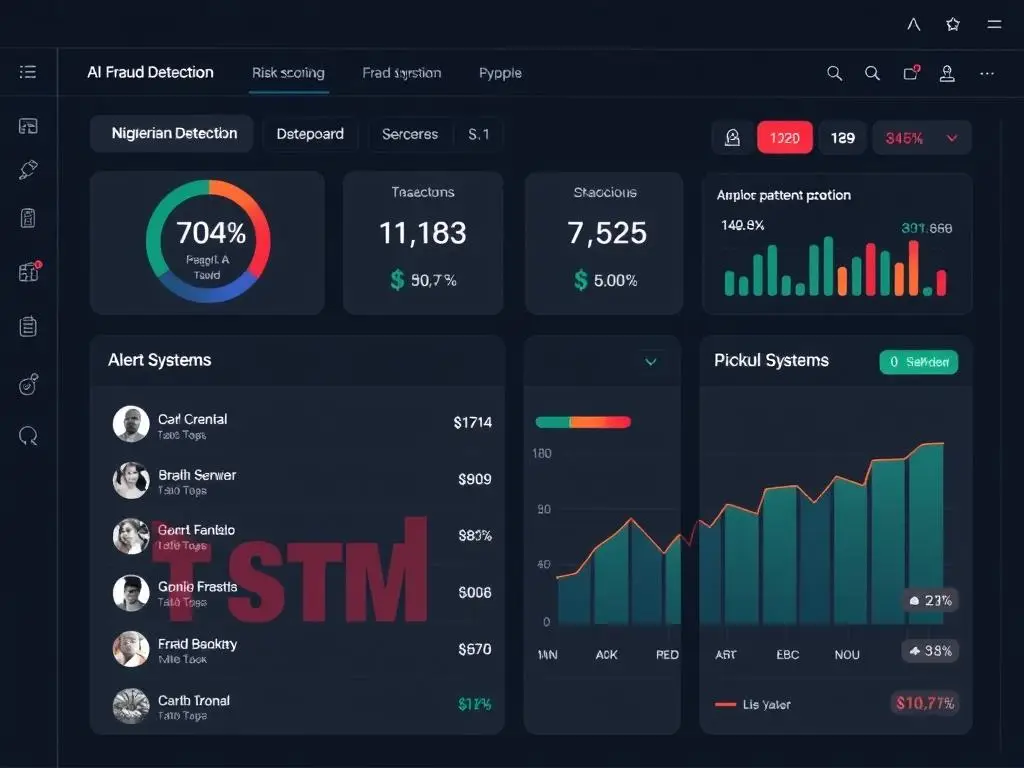Click the chat bubble icon in the sidebar
1024x768 pixels.
click(28, 435)
